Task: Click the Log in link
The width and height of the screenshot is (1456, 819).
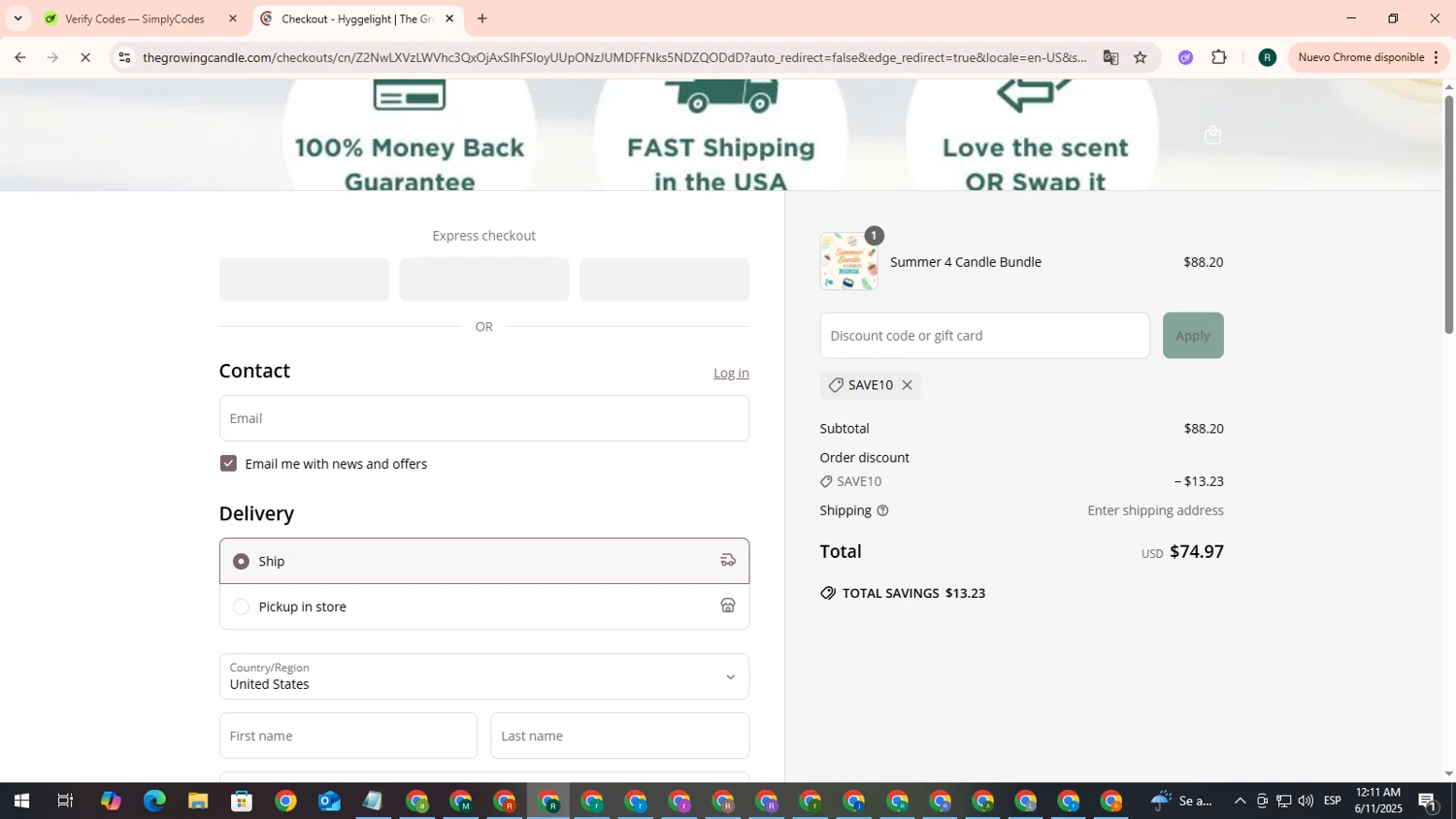Action: pyautogui.click(x=731, y=373)
